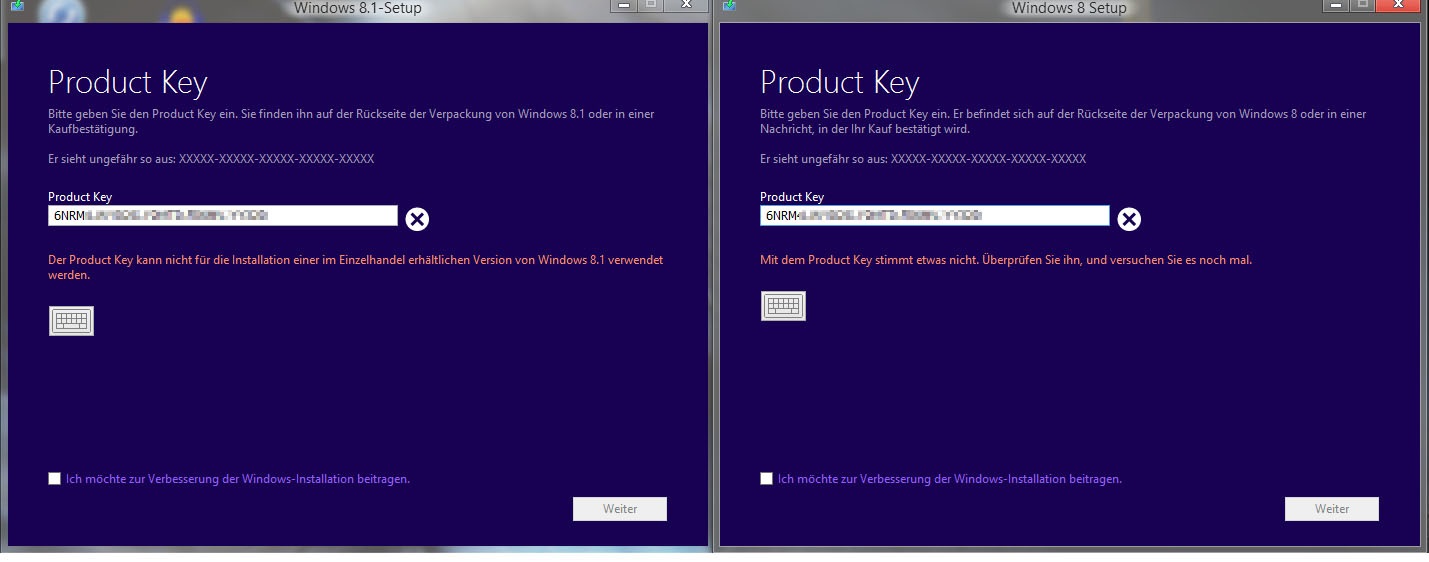Tick improvement checkbox in Windows 8.1-Setup

tap(55, 479)
